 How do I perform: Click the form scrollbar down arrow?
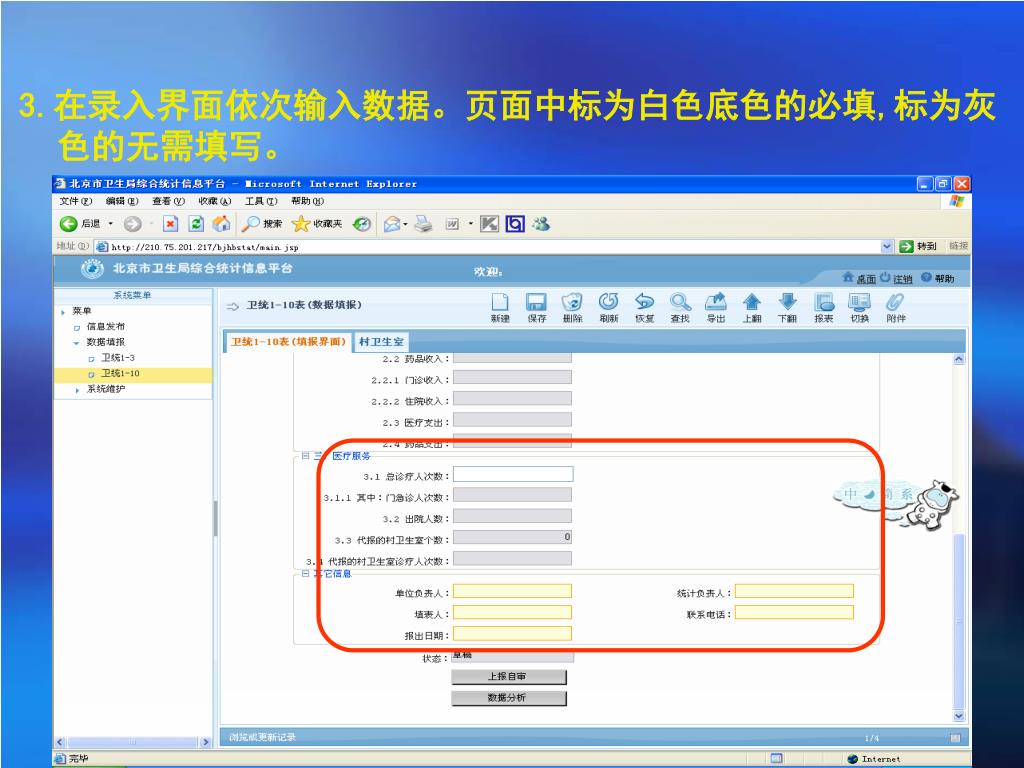pos(959,716)
